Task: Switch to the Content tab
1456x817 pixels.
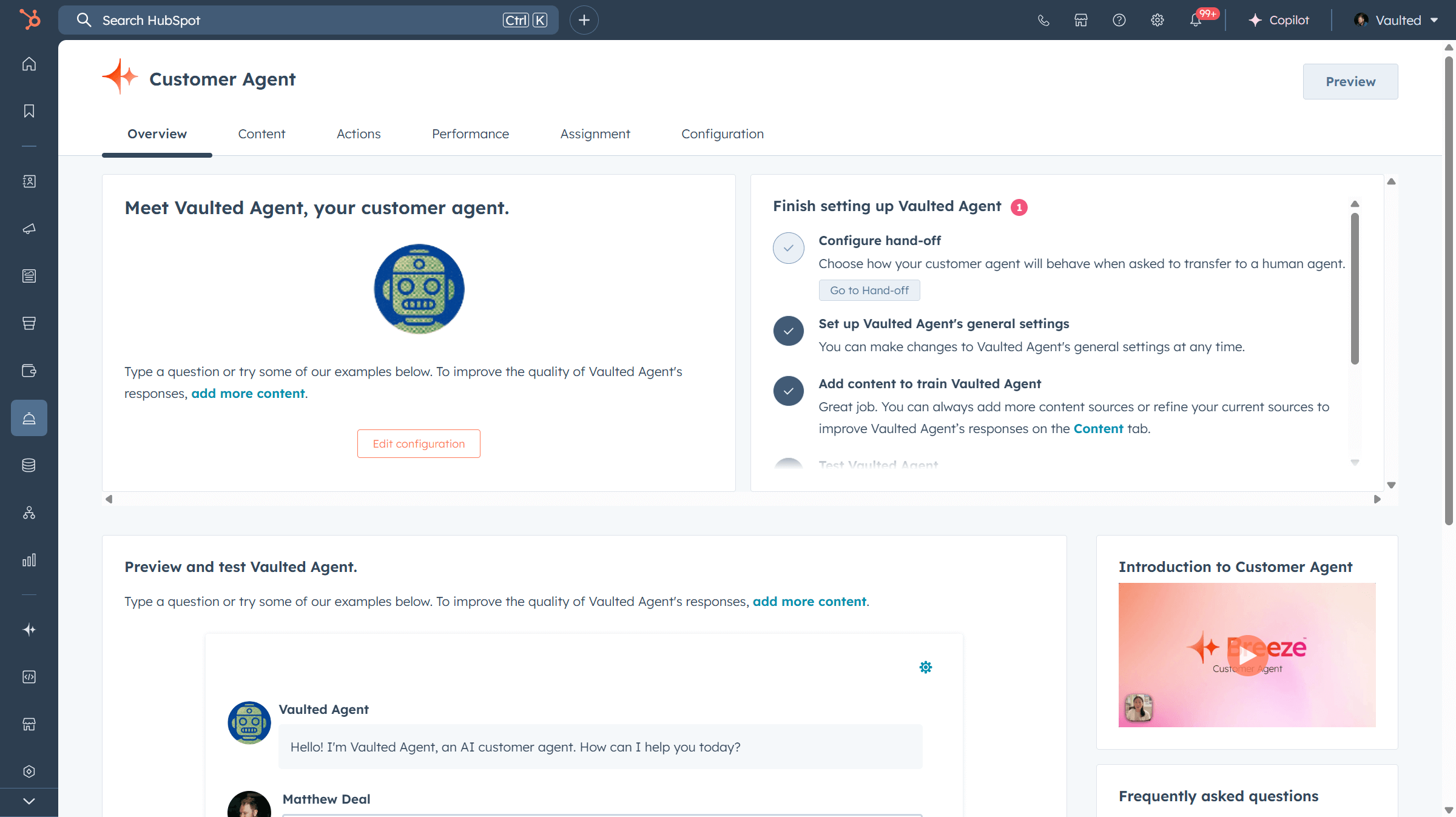Action: tap(261, 134)
